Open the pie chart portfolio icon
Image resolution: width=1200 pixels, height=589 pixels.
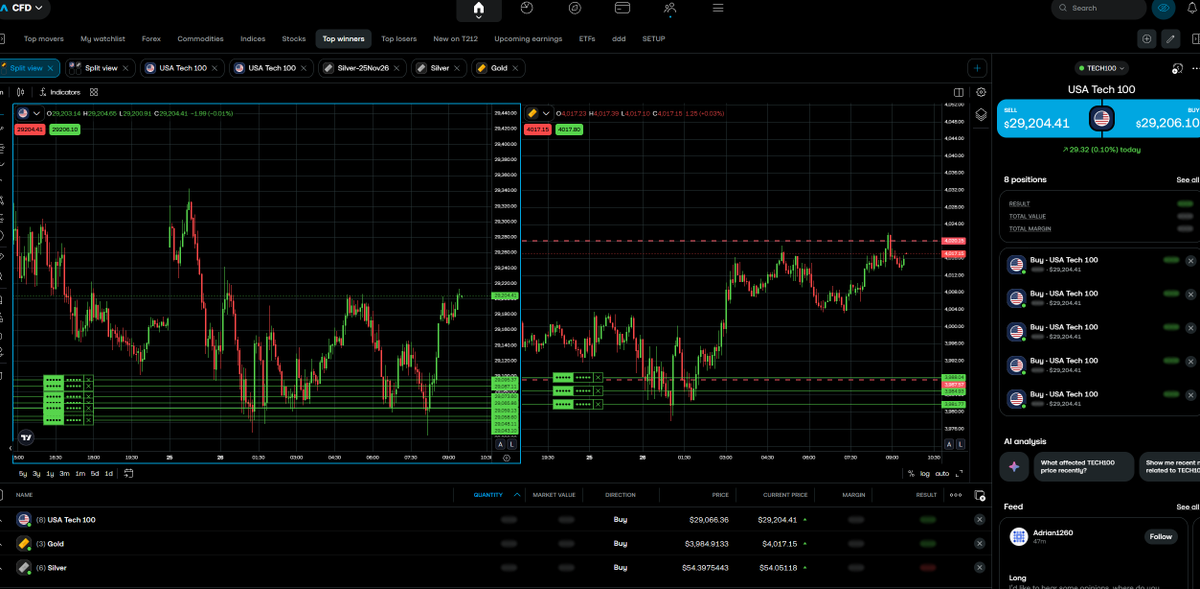pyautogui.click(x=527, y=8)
